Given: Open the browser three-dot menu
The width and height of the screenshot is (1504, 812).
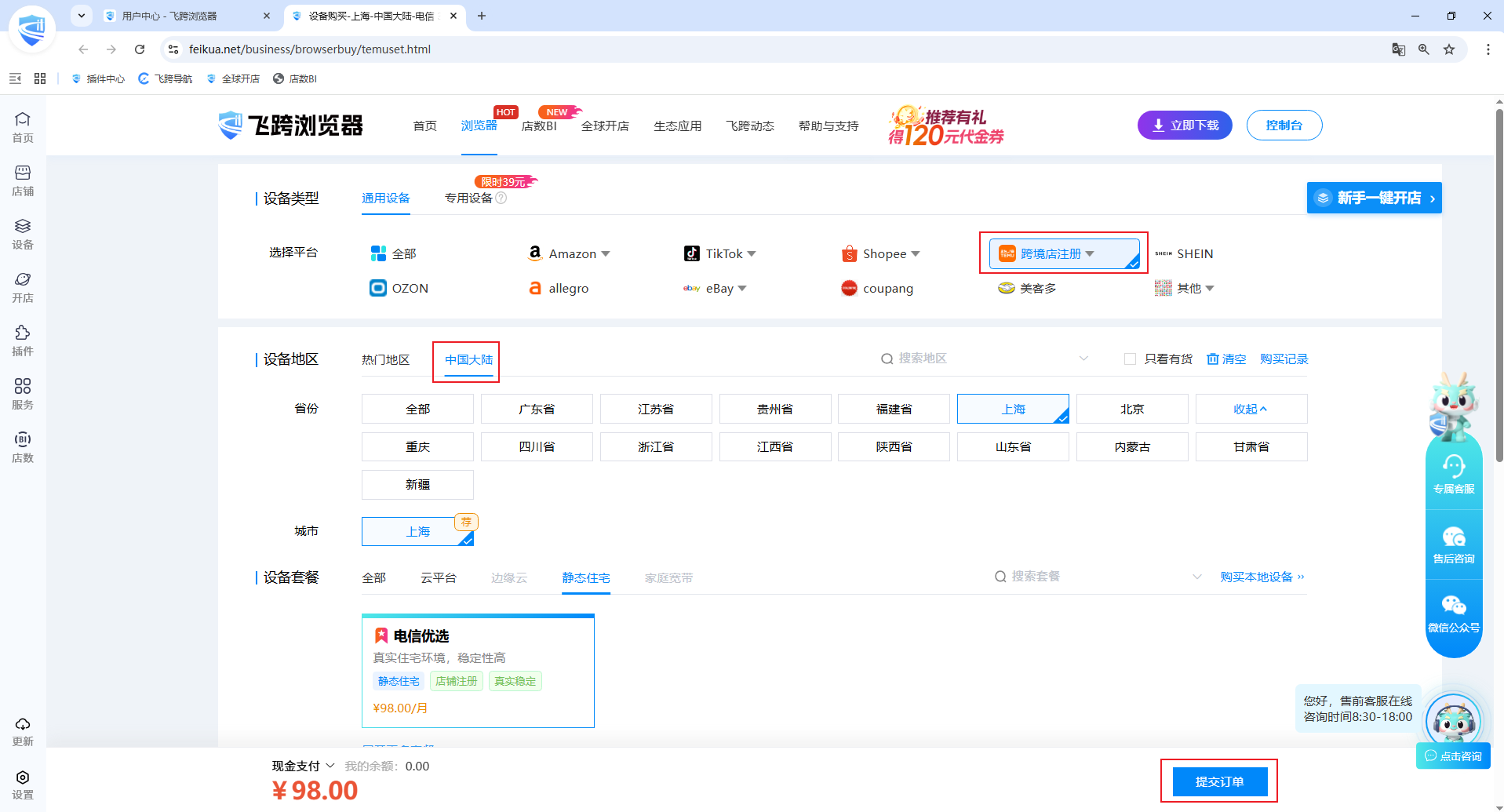Looking at the screenshot, I should (1488, 49).
